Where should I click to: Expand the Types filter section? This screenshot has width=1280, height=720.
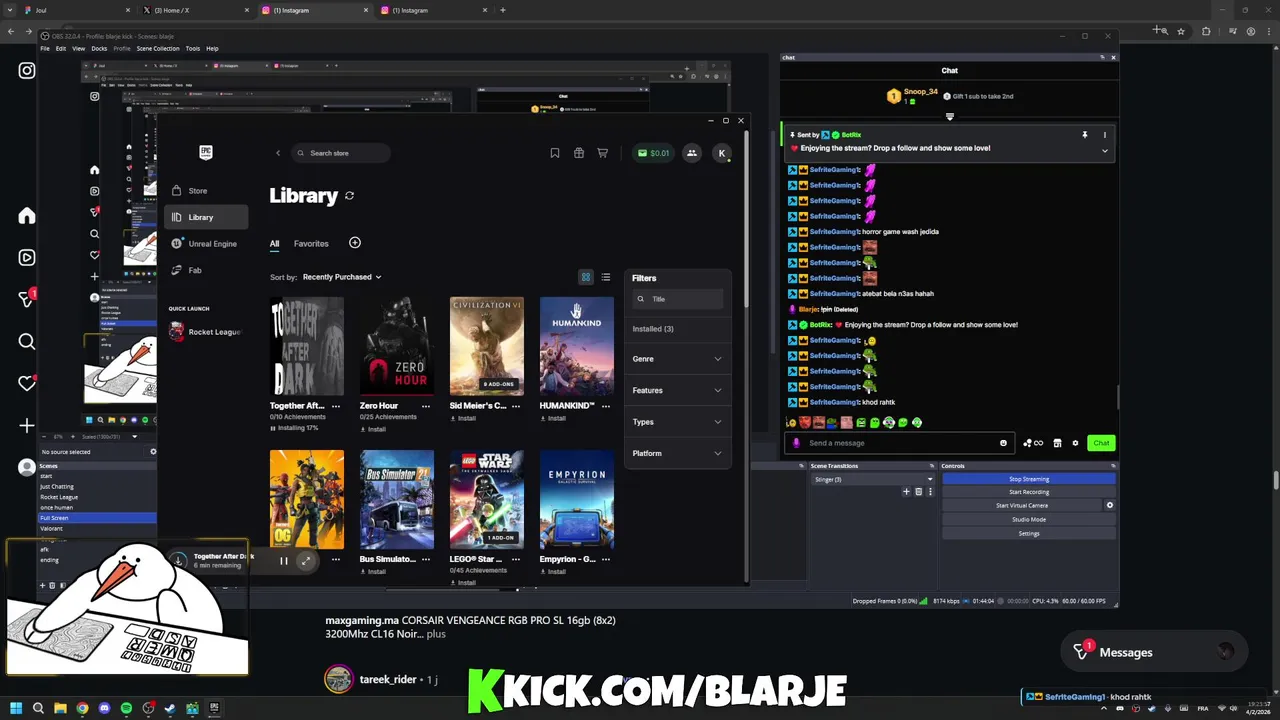pos(677,422)
